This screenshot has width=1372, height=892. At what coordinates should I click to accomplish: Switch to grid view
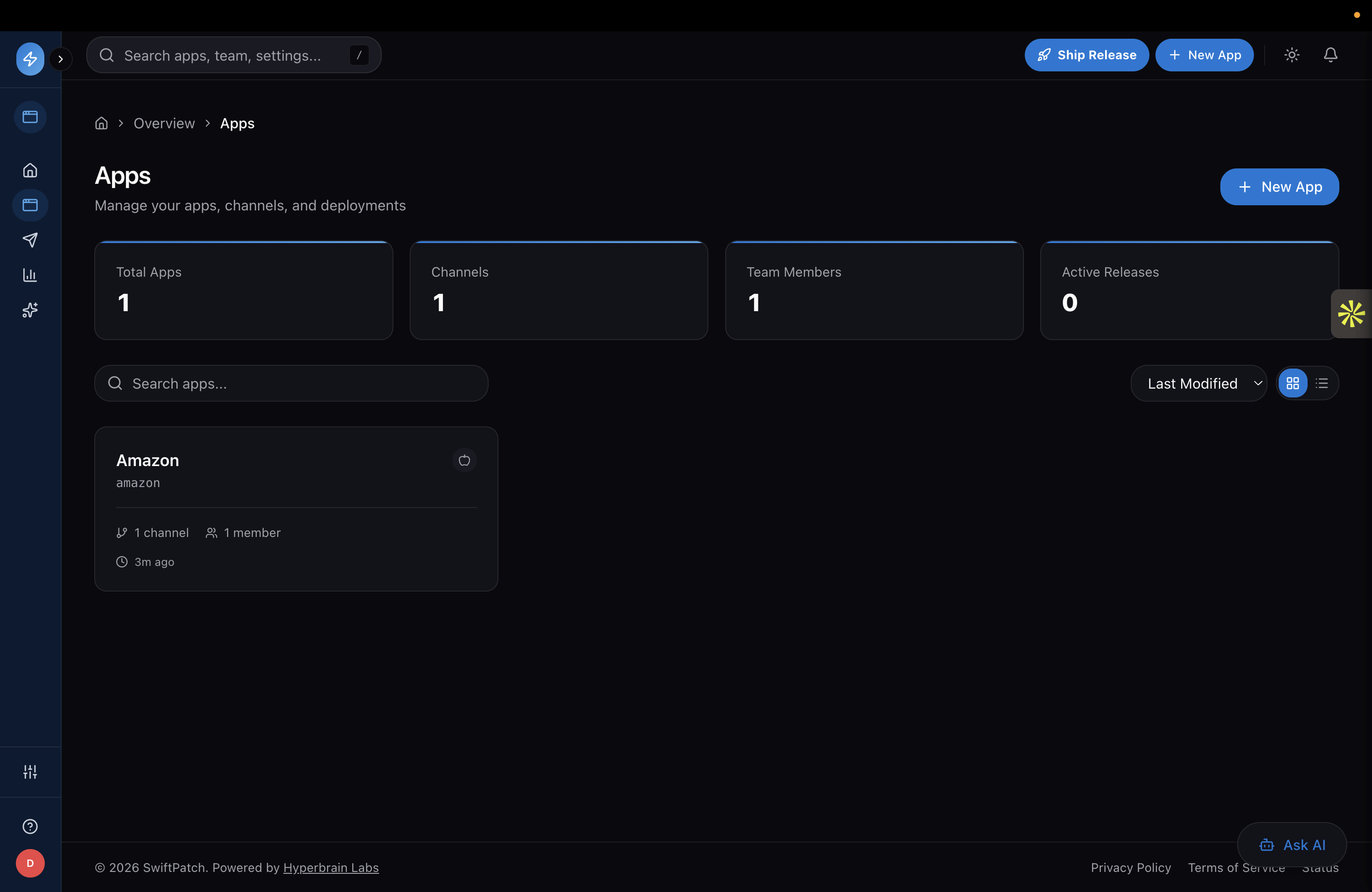pyautogui.click(x=1293, y=383)
